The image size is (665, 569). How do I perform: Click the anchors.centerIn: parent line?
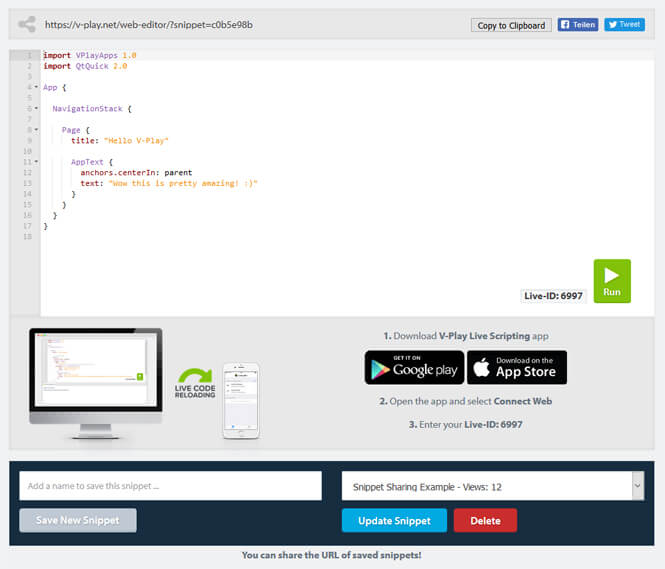[x=136, y=173]
